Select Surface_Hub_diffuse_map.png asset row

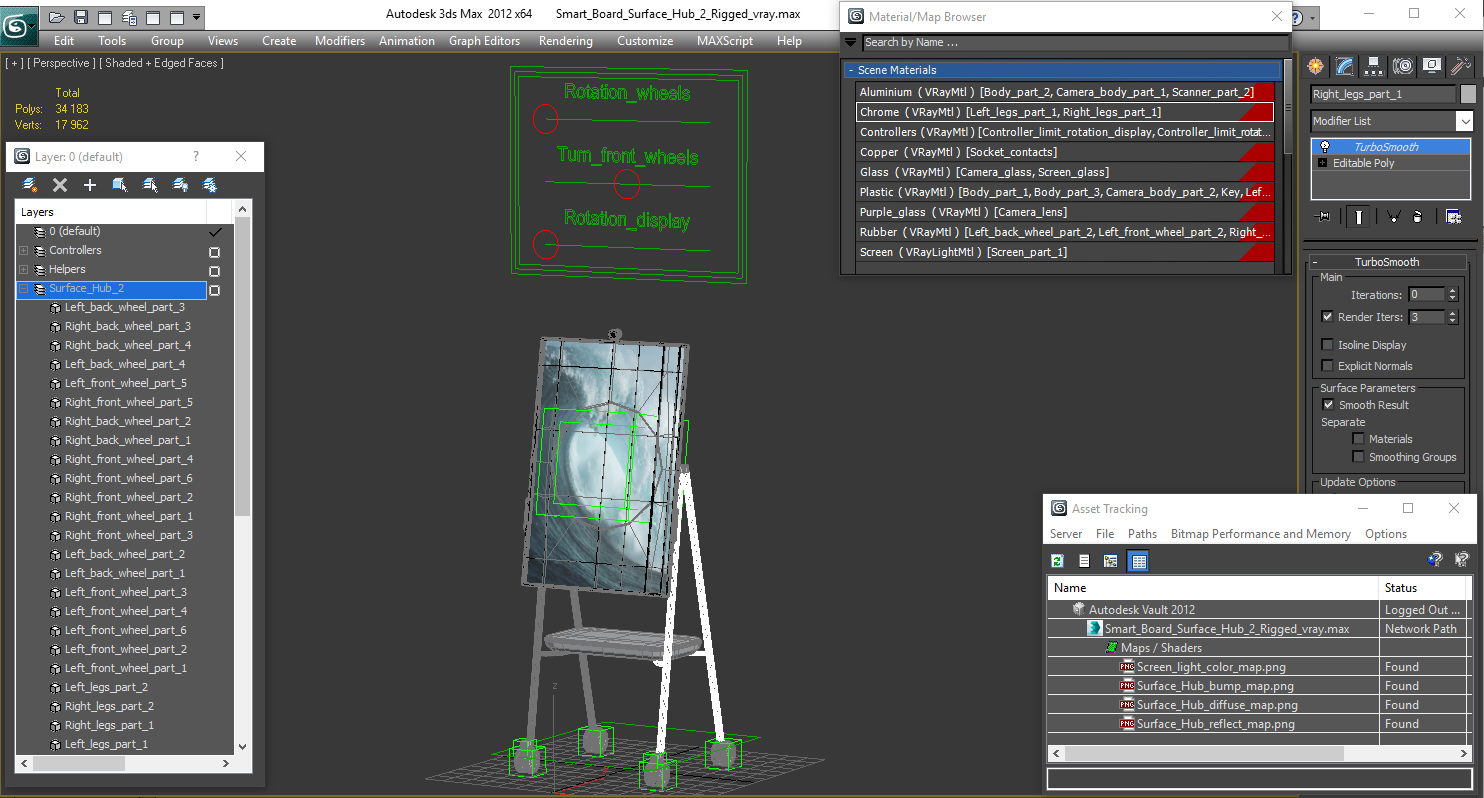point(1260,705)
